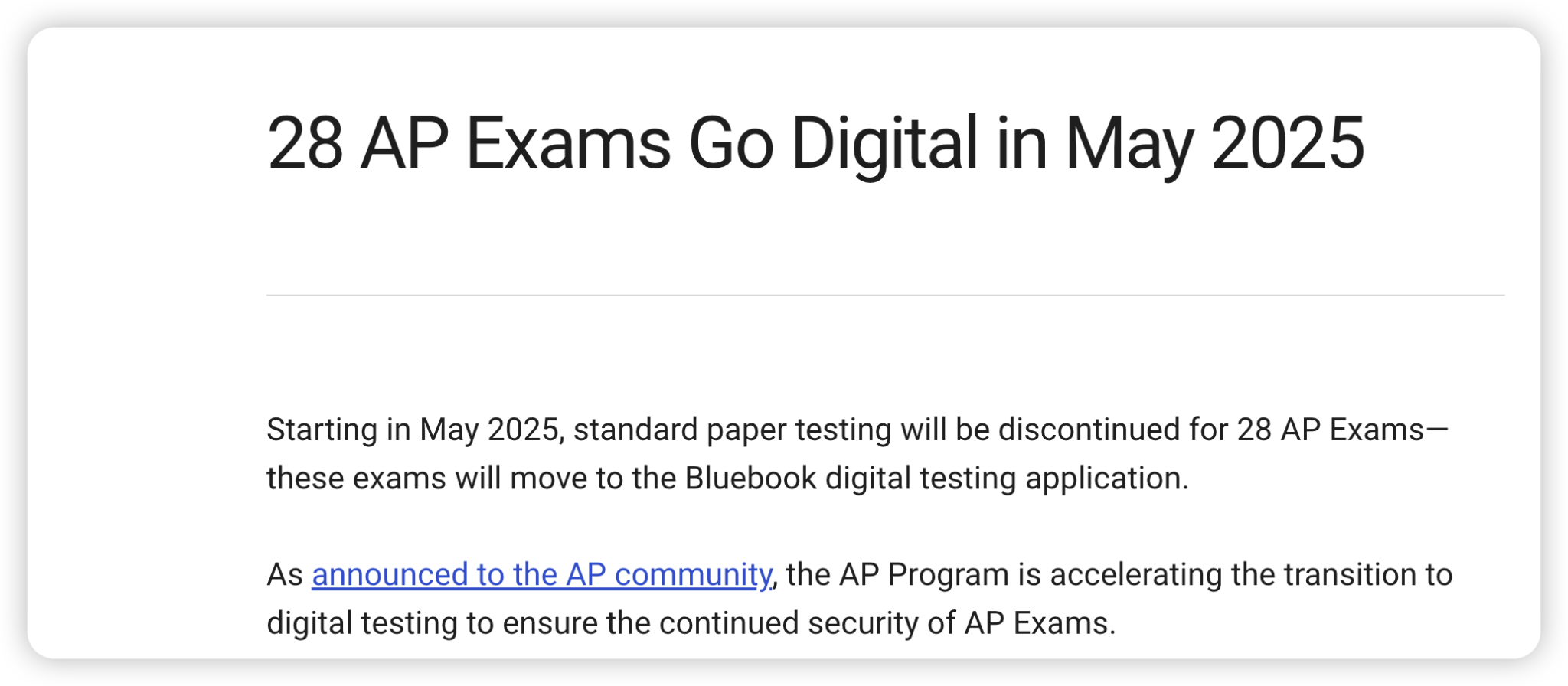Click 'these exams will move' text line

[426, 478]
